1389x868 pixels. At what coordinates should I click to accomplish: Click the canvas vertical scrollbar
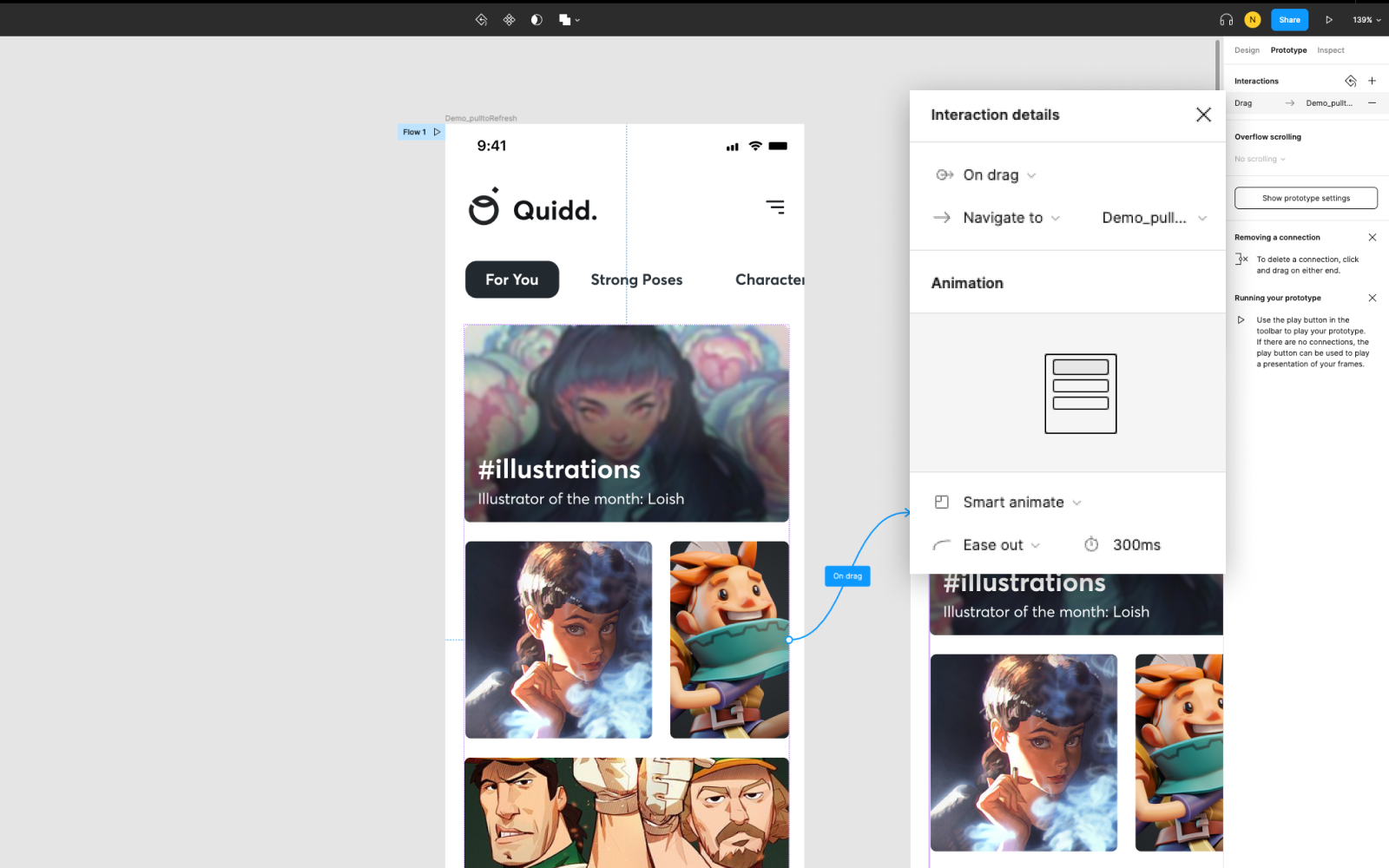1218,64
